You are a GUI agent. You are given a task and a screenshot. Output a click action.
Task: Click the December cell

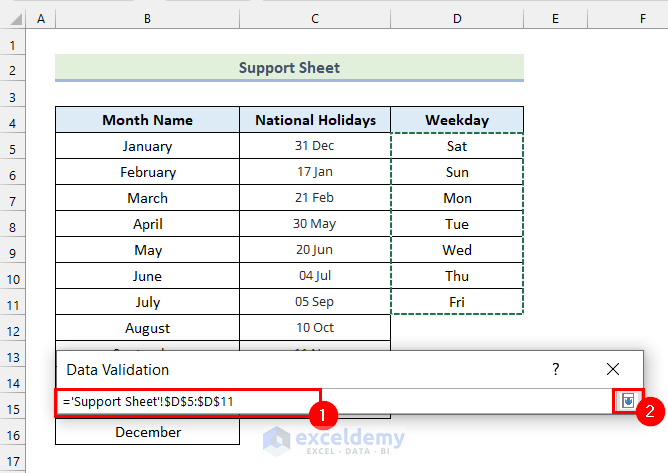point(147,432)
